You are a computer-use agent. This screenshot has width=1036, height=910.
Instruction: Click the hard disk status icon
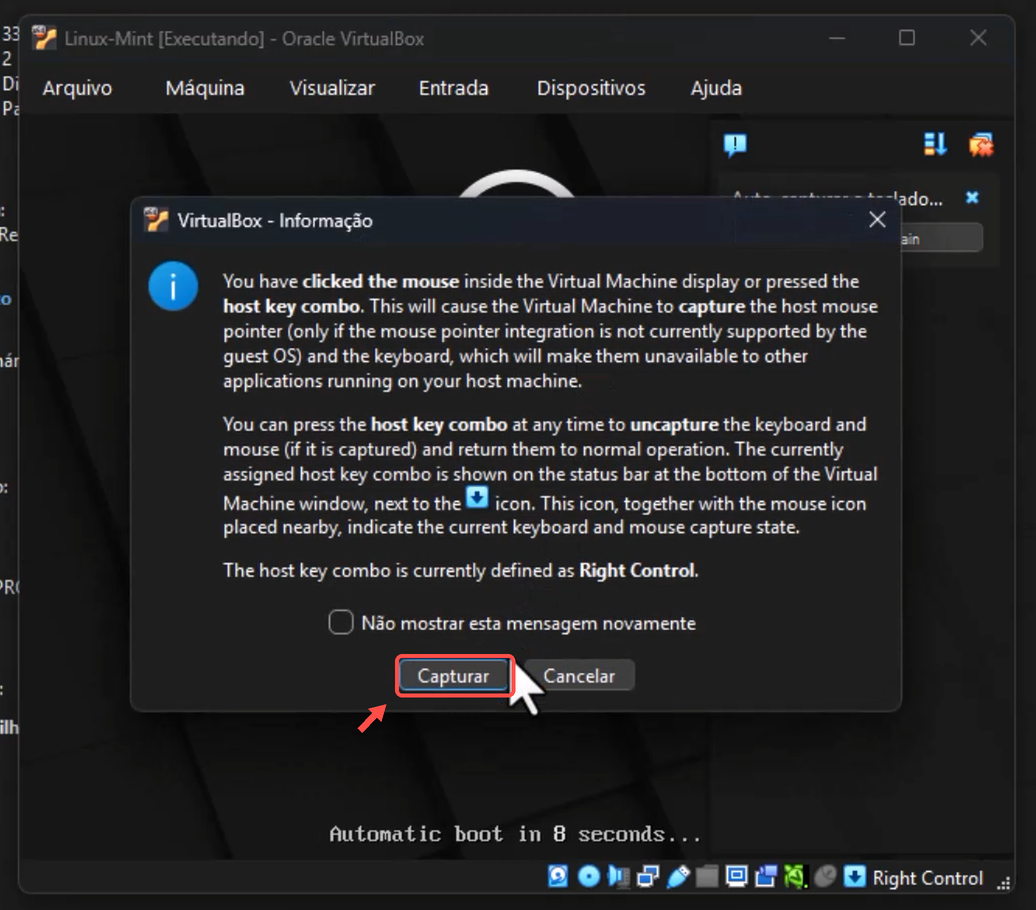point(558,876)
